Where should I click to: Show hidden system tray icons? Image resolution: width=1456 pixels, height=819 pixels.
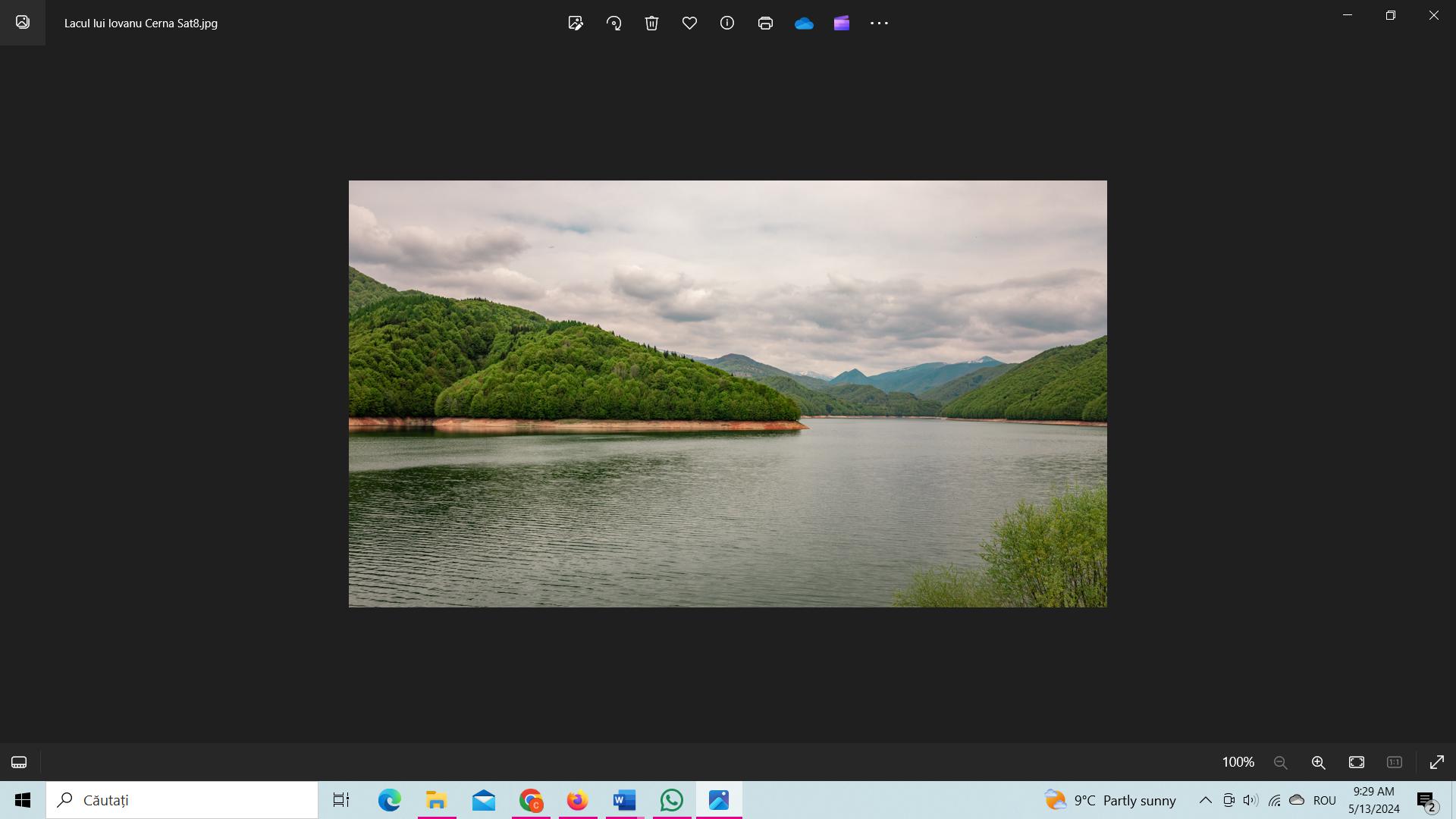point(1205,800)
